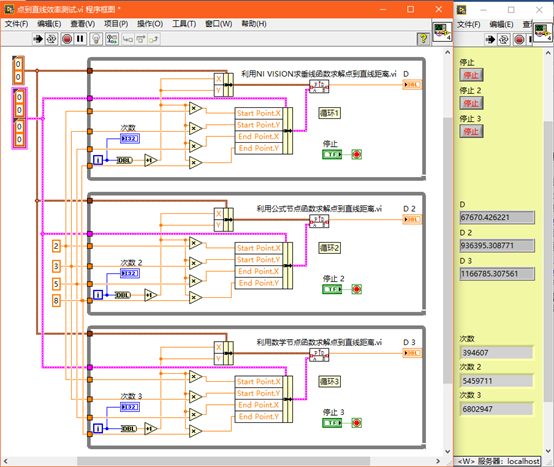Open the 文件(F) menu in block diagram

[16, 24]
